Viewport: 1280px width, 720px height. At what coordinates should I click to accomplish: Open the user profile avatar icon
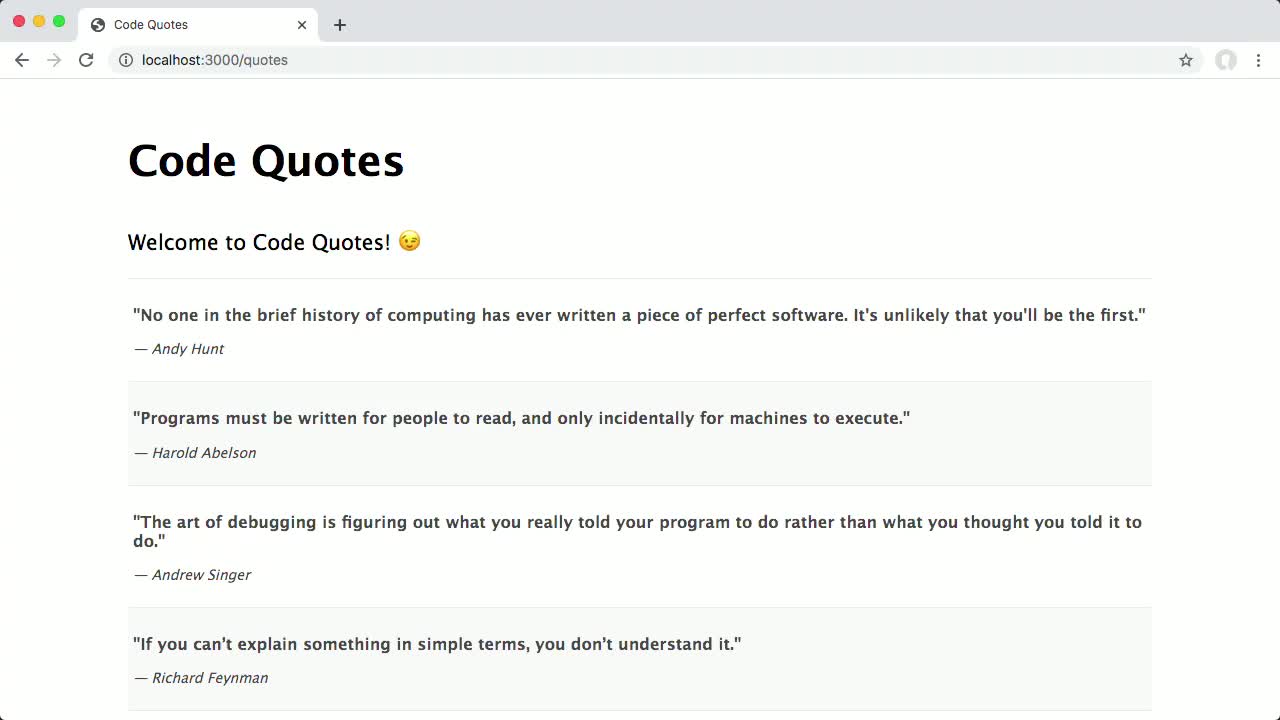point(1226,60)
